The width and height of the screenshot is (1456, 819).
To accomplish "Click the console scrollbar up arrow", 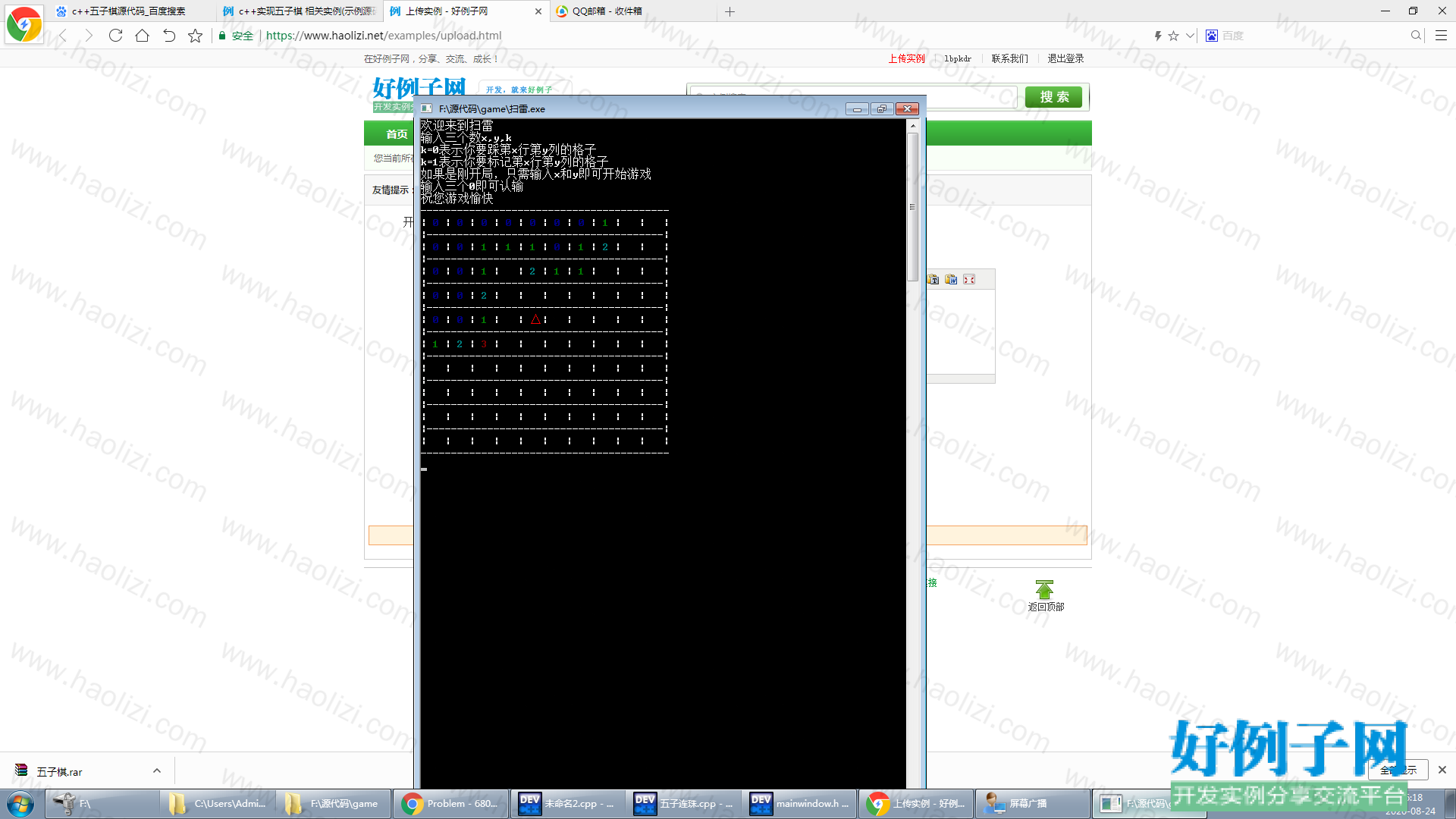I will [913, 126].
